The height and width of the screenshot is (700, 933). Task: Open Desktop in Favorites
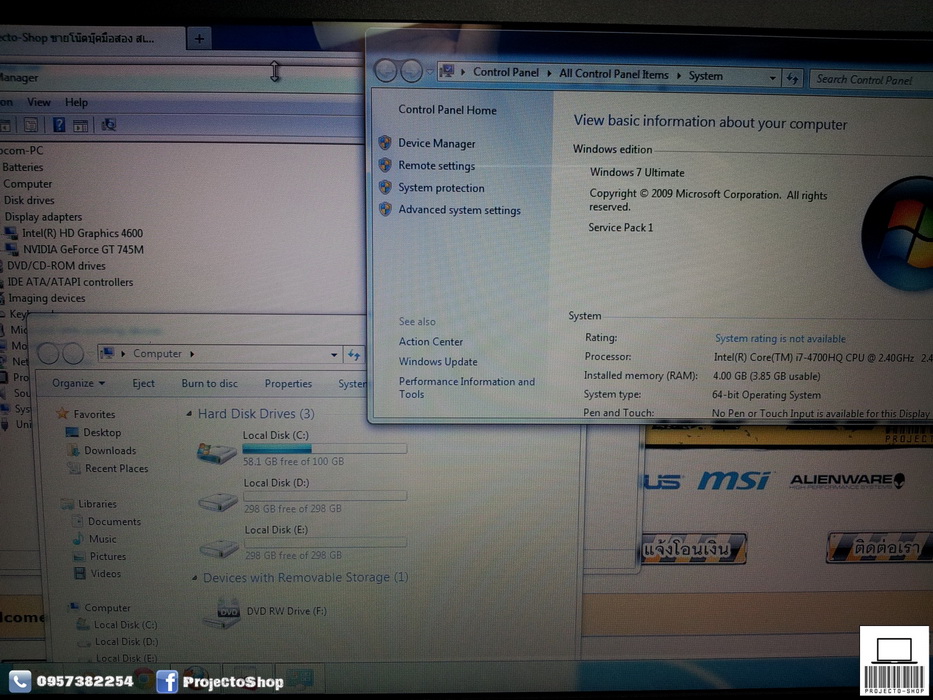tap(102, 432)
